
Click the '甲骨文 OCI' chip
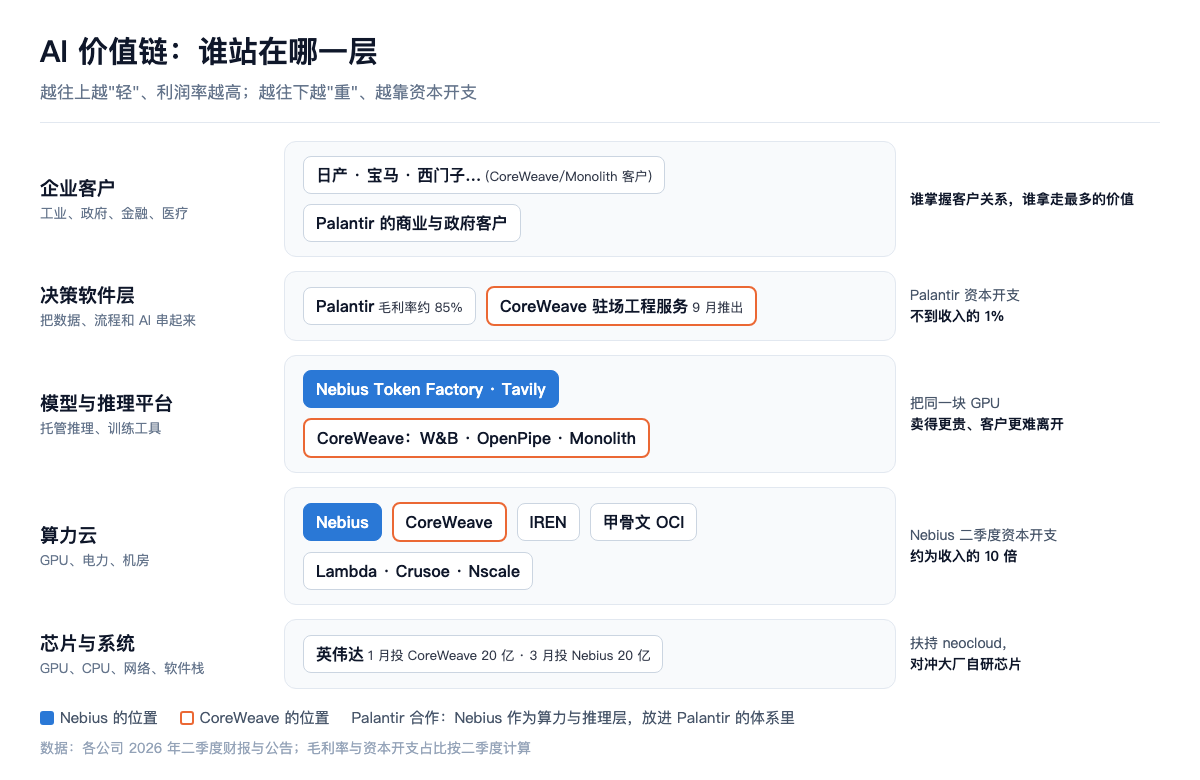tap(643, 522)
